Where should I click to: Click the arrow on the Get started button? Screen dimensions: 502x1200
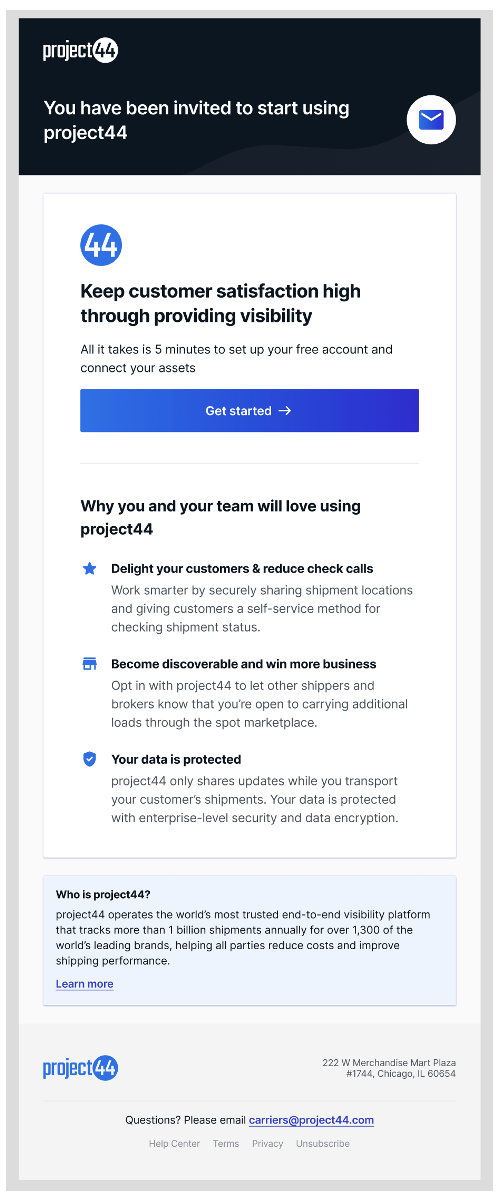click(285, 411)
